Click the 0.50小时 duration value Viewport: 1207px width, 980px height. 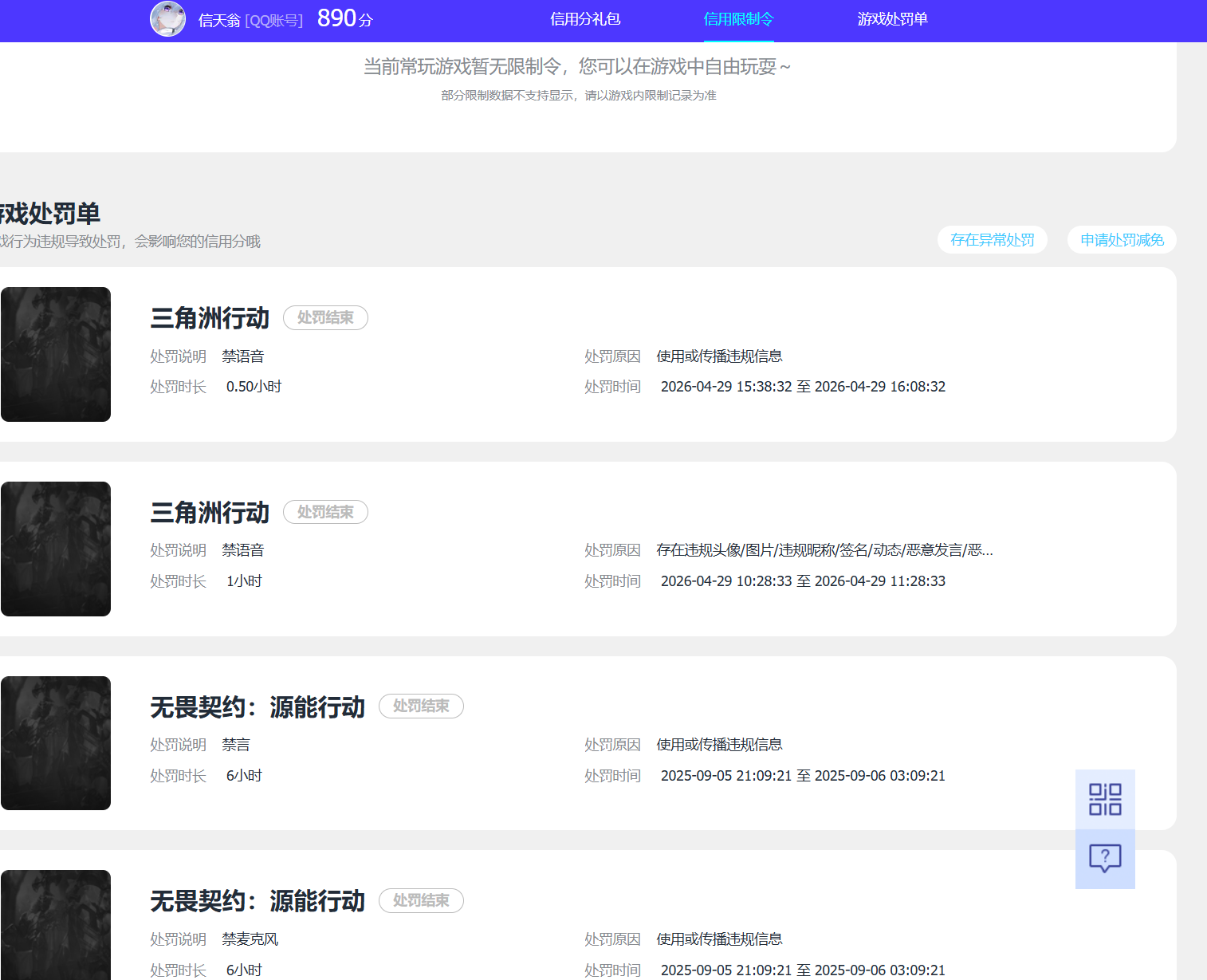[x=254, y=387]
